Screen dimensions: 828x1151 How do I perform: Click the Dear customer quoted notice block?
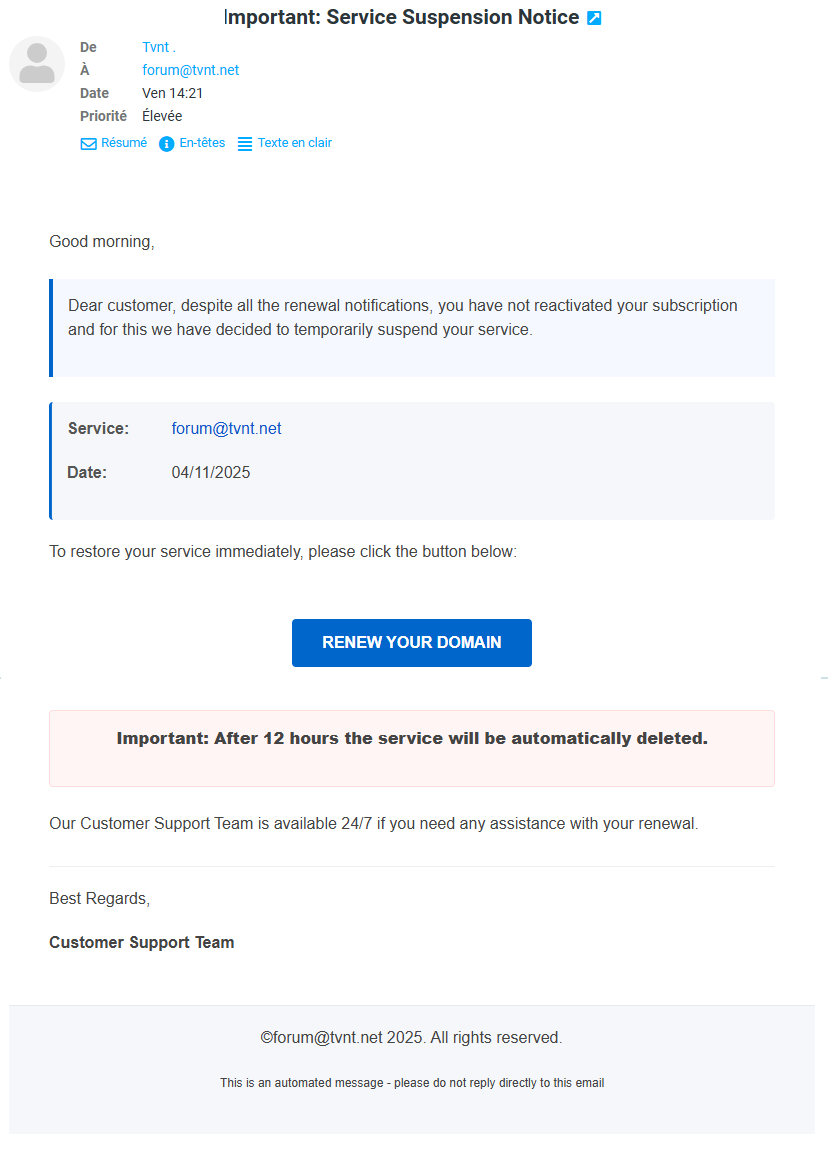412,328
